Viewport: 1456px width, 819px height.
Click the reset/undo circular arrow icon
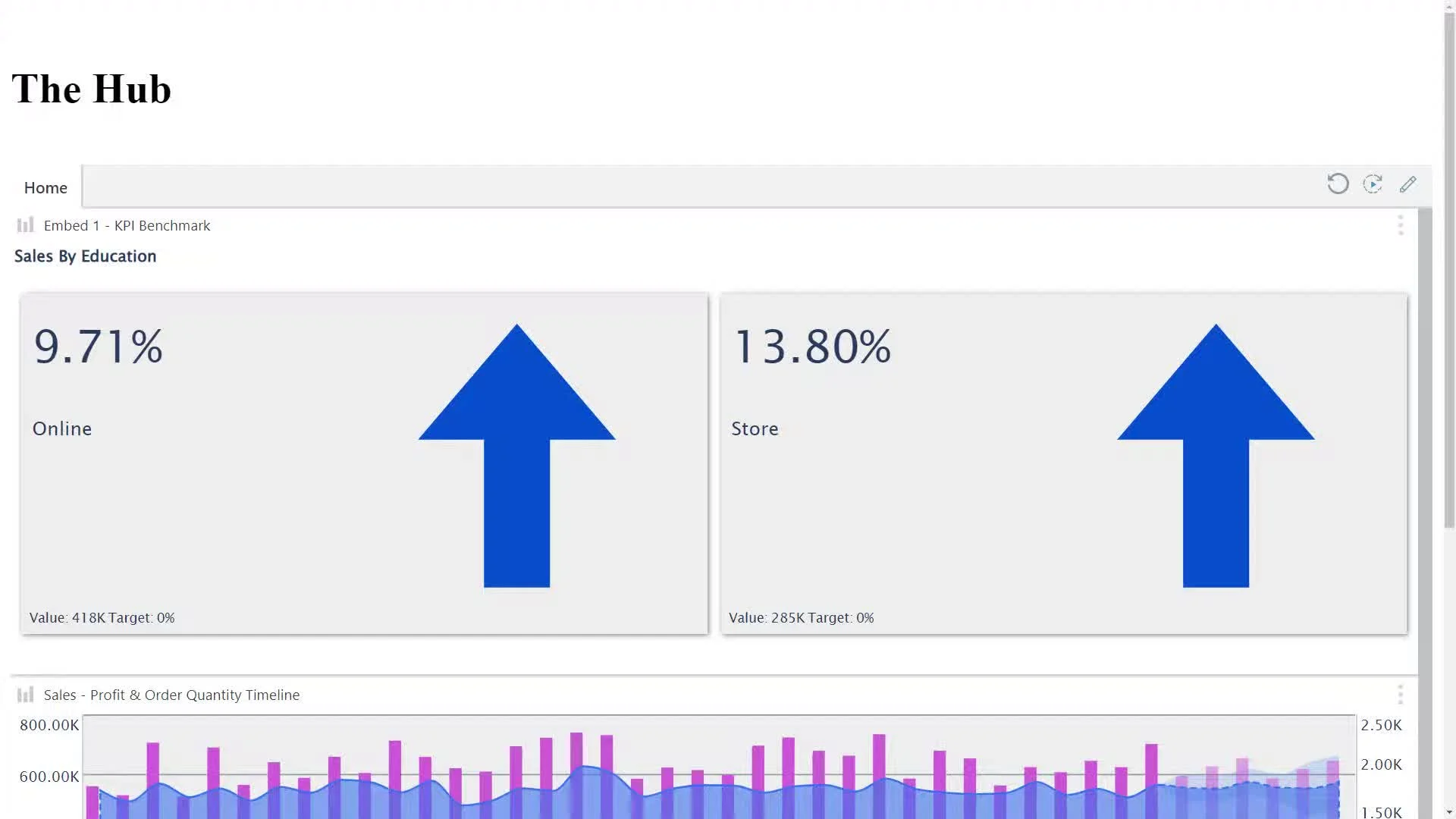[x=1338, y=184]
